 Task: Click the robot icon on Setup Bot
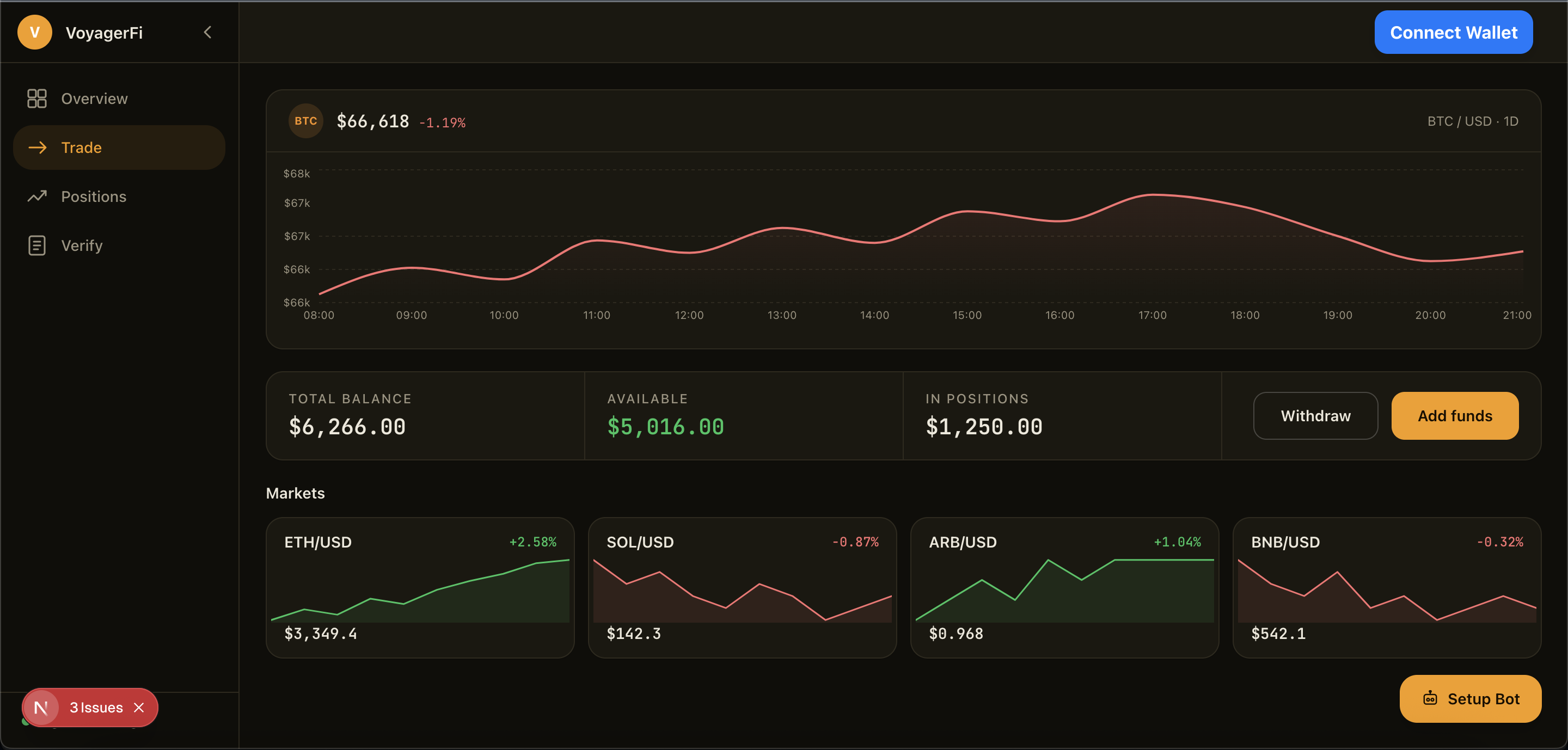click(1430, 698)
